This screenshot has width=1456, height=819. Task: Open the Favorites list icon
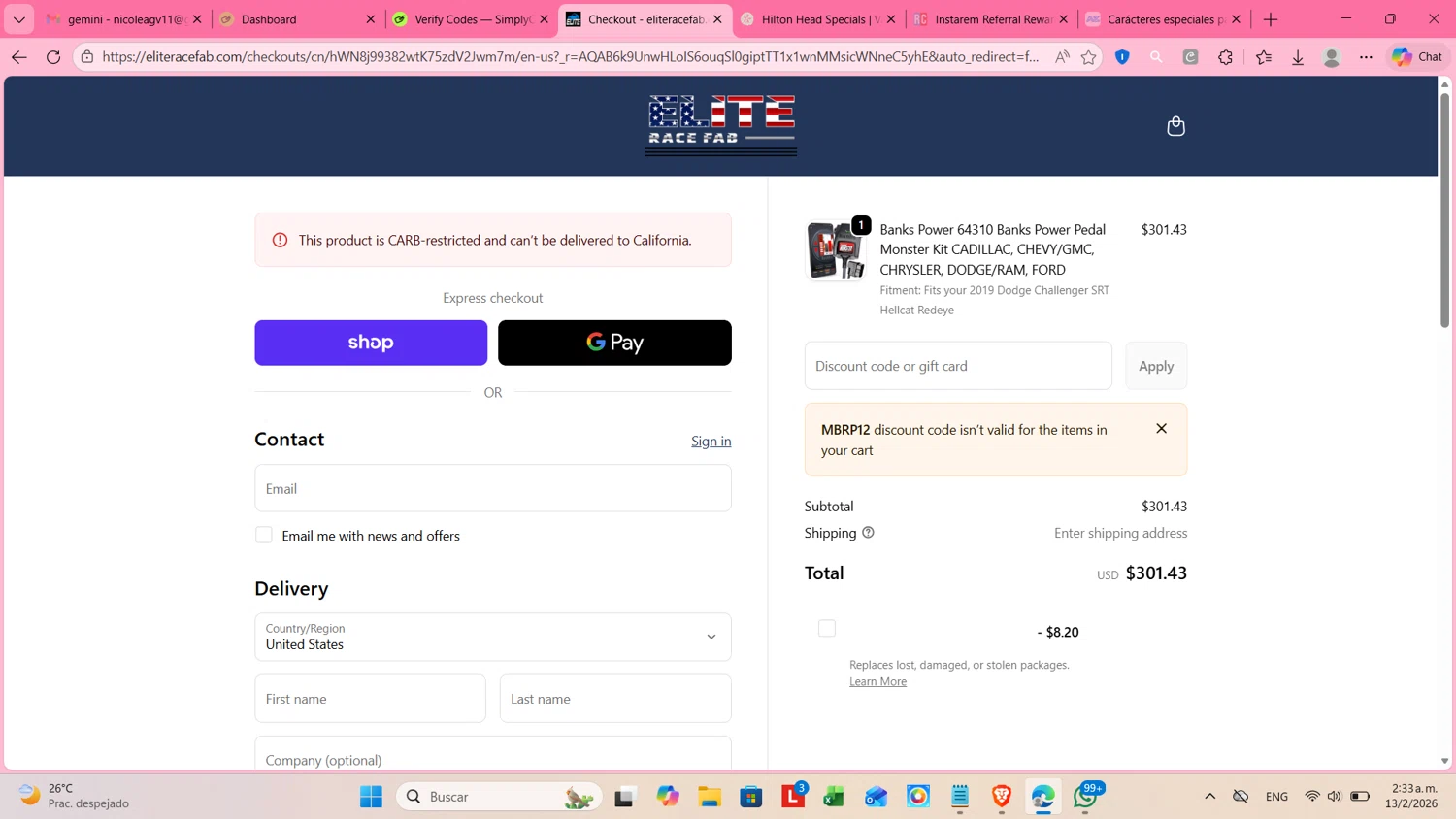(1263, 57)
